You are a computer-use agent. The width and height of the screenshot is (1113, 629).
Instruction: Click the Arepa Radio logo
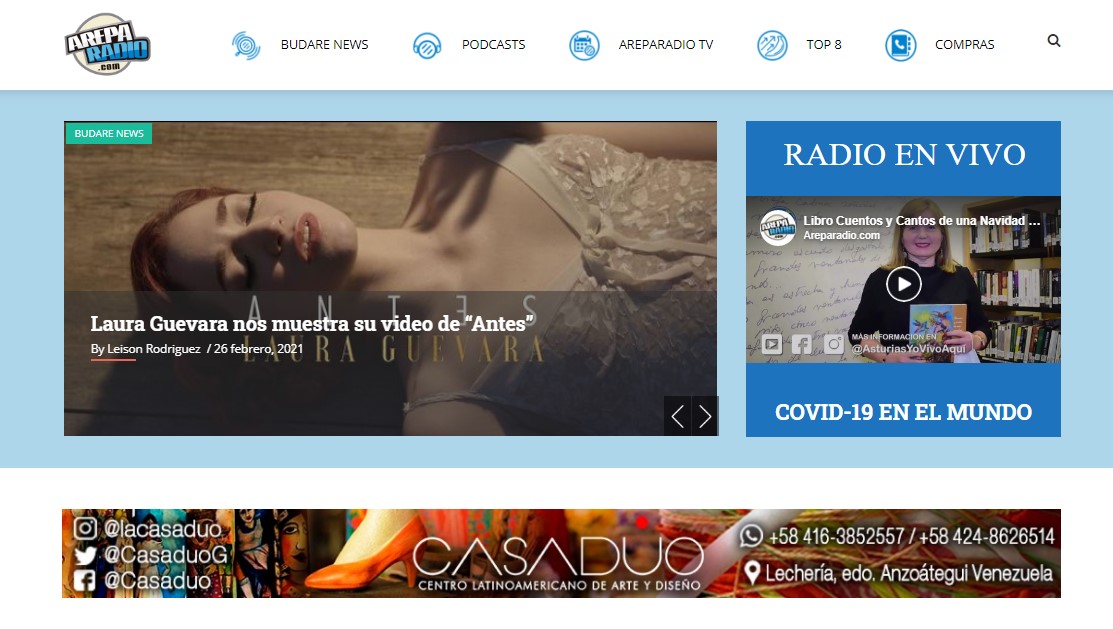tap(107, 44)
